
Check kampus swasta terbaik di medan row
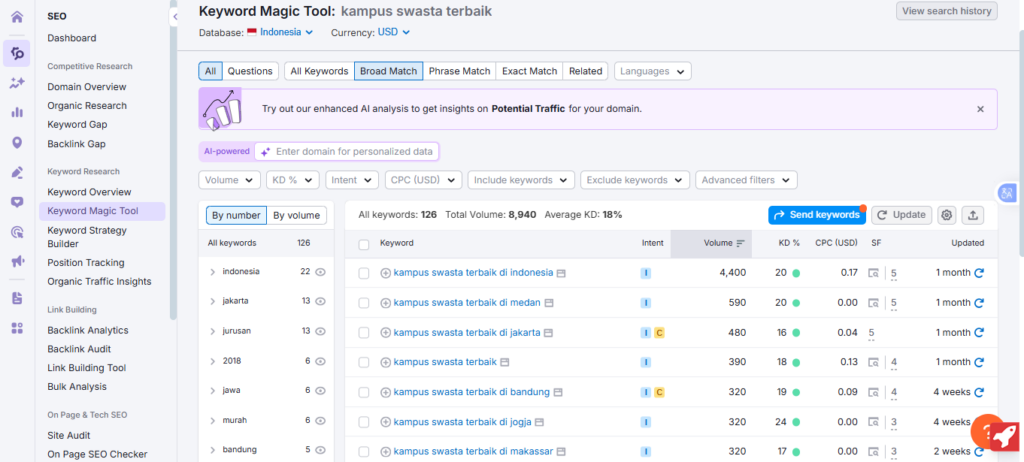(364, 303)
